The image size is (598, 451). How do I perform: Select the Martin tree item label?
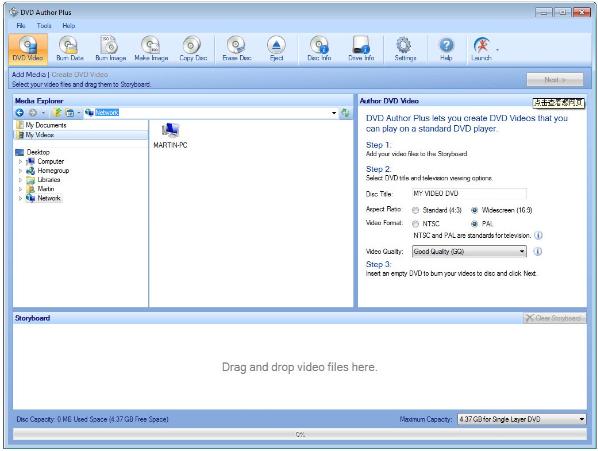point(46,189)
